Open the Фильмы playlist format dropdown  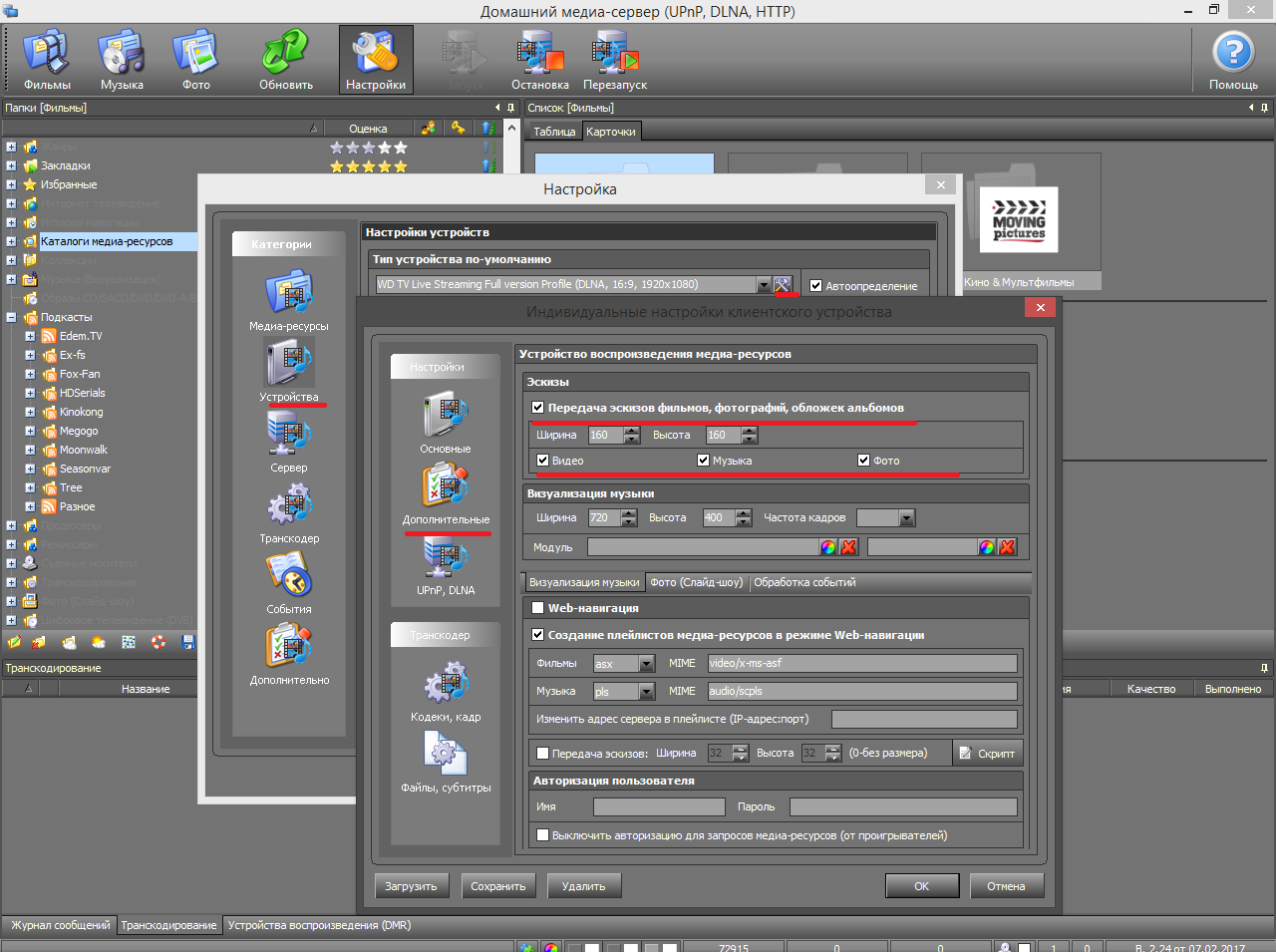pyautogui.click(x=646, y=664)
